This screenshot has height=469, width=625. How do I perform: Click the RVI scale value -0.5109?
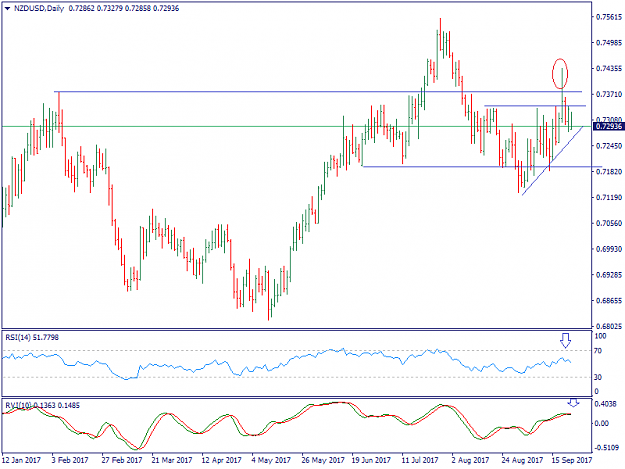(606, 448)
